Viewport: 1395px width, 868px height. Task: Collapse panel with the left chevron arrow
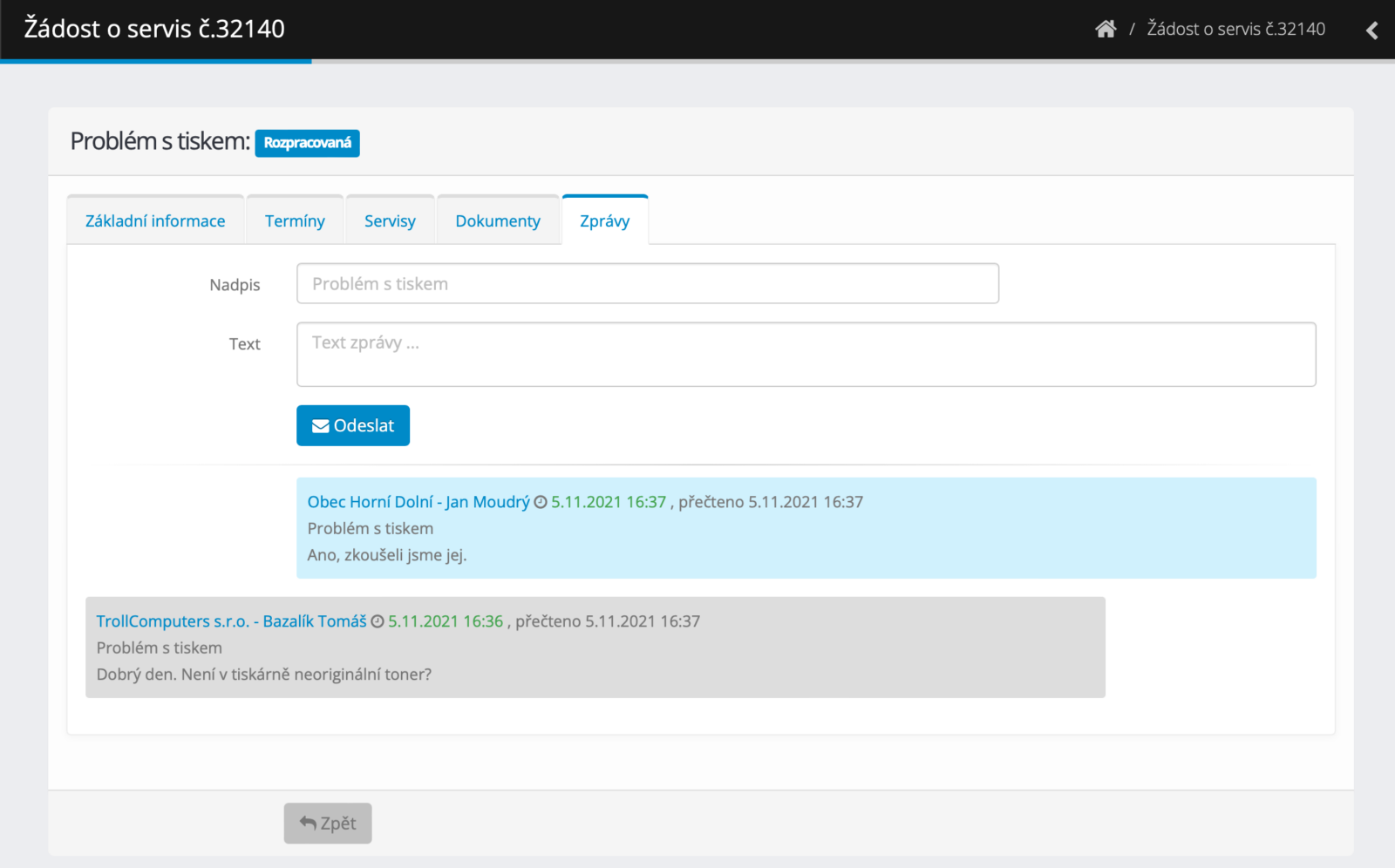pyautogui.click(x=1371, y=31)
